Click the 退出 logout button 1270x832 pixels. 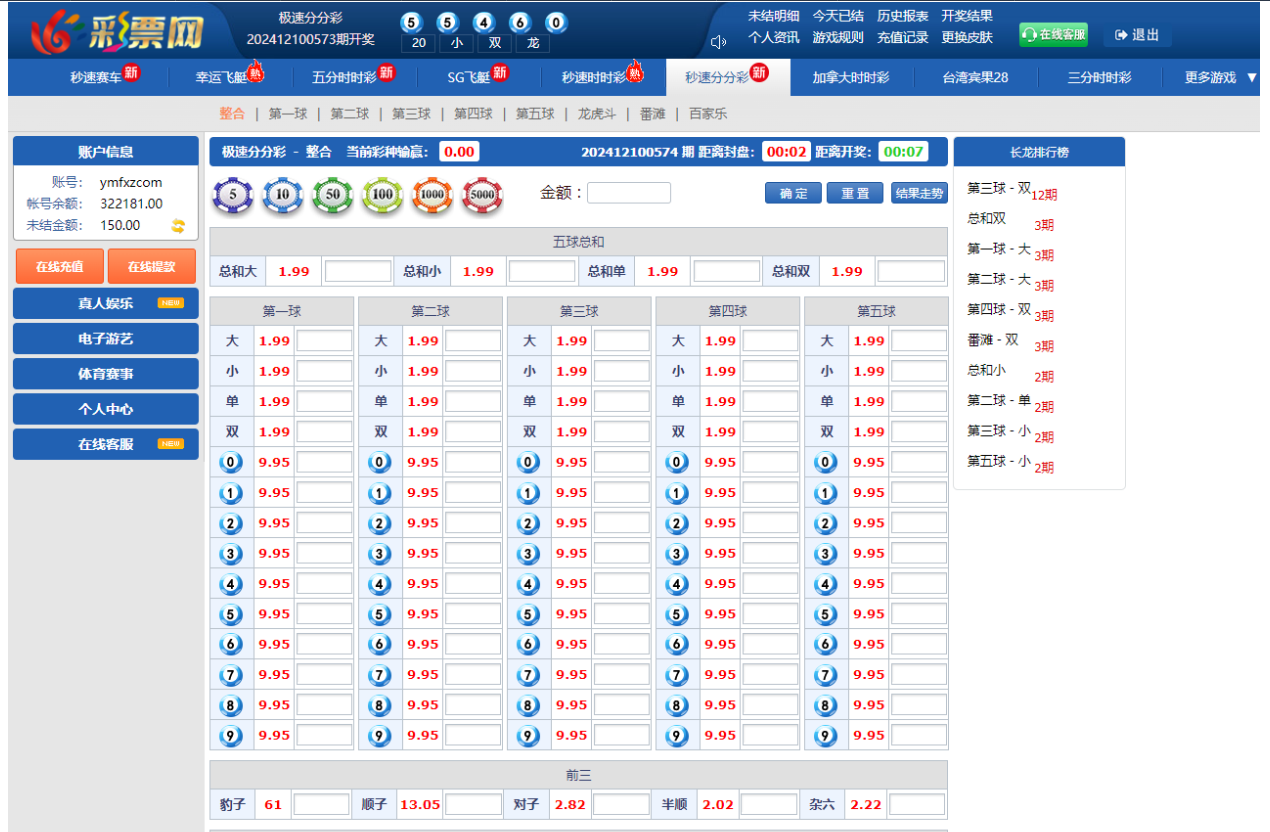pos(1137,35)
